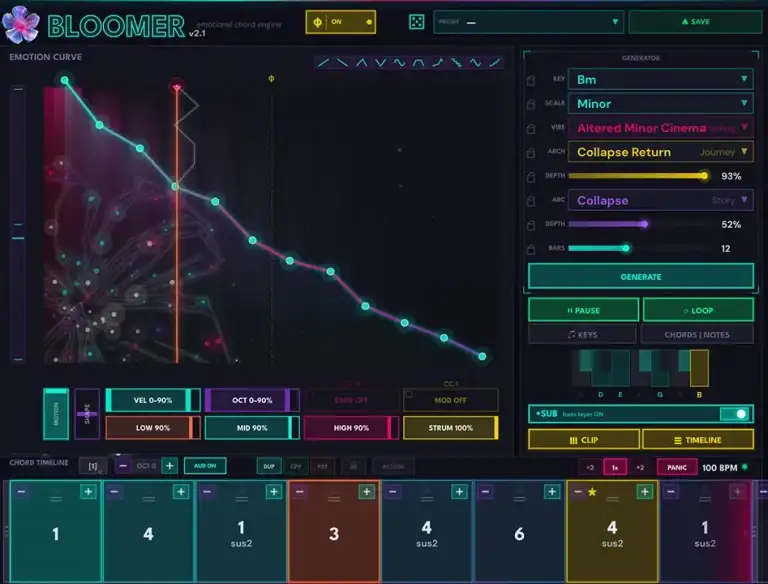Image resolution: width=768 pixels, height=584 pixels.
Task: Toggle the MOTION button
Action: (56, 414)
